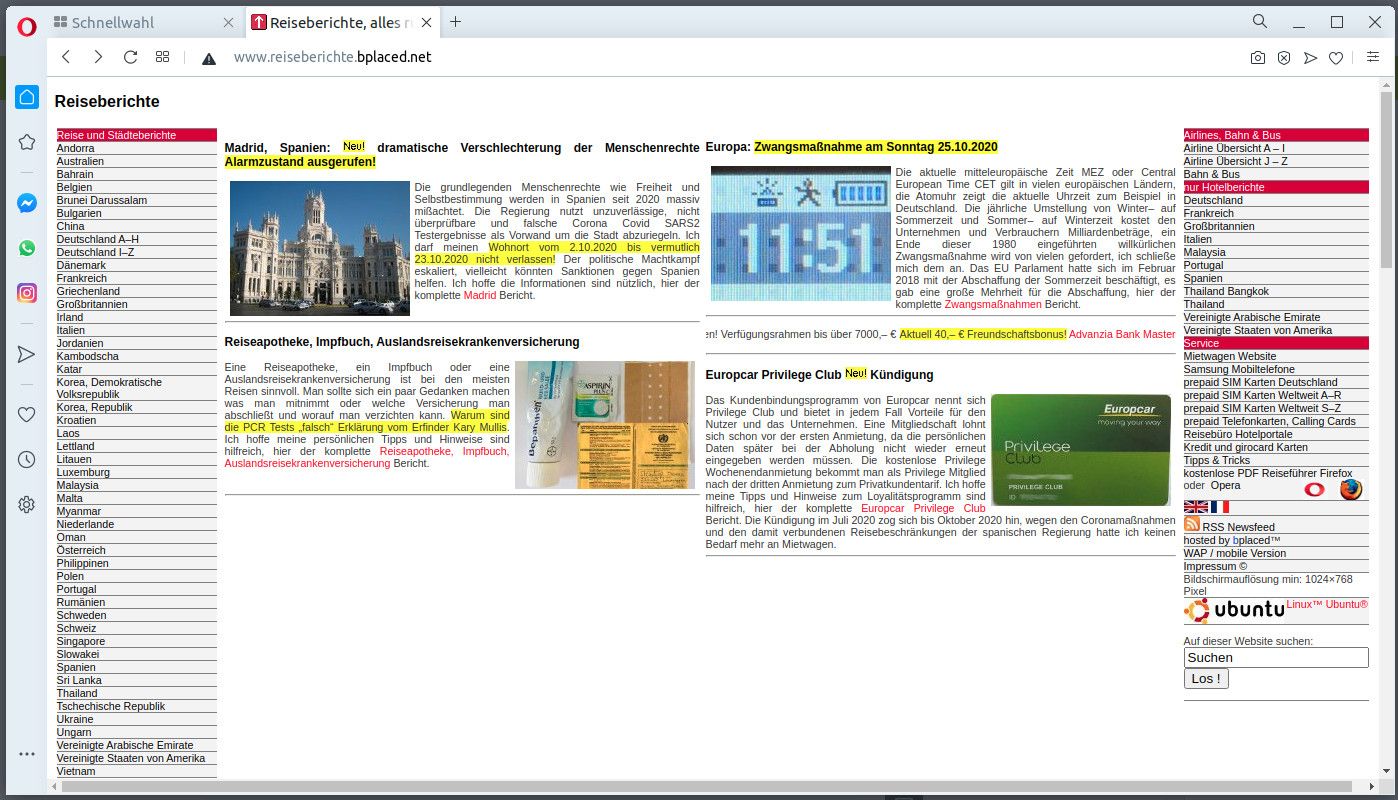Click the Los ! search button

1206,679
